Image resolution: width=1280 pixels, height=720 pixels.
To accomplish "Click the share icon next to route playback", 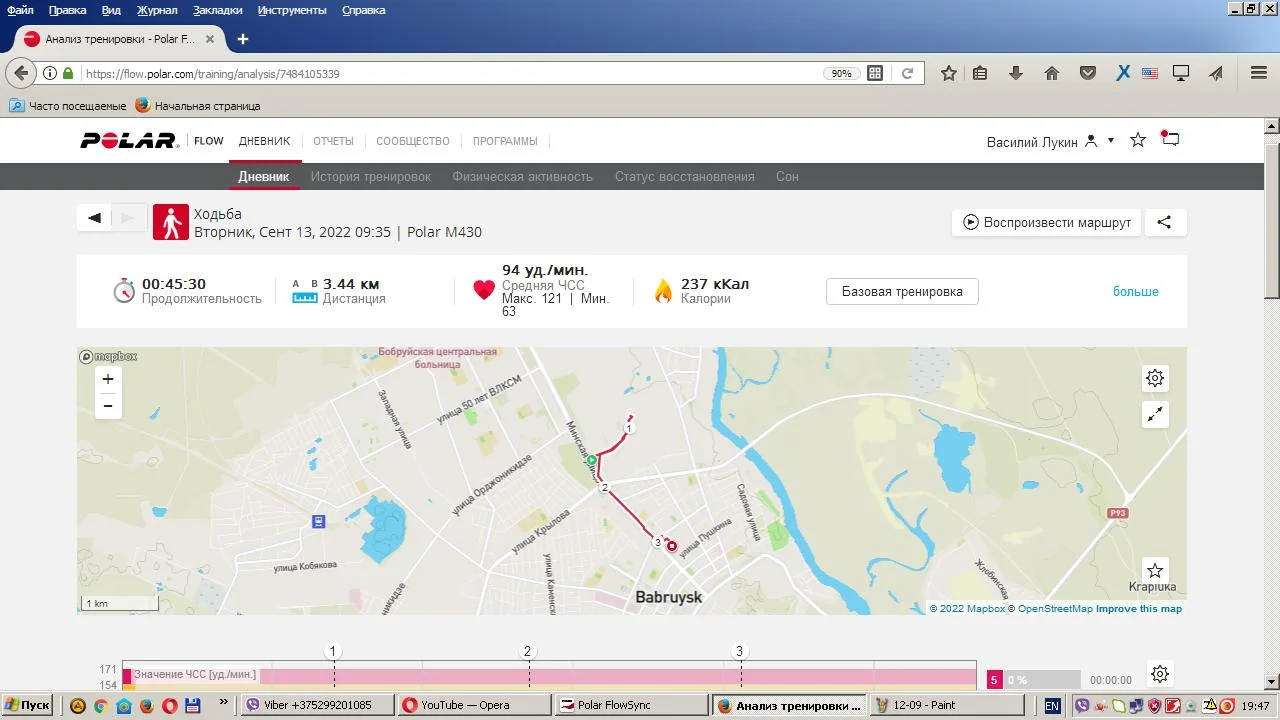I will click(1164, 222).
